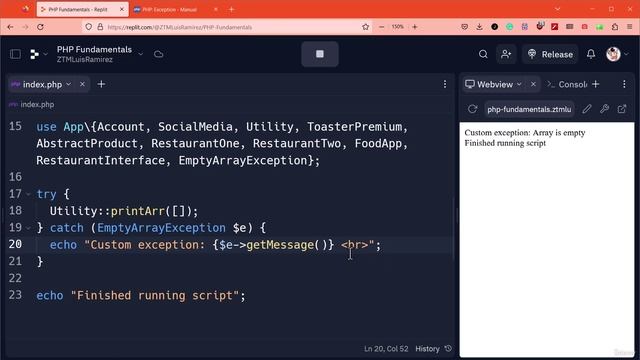
Task: Click the tracking protection shield icon
Action: (x=89, y=27)
